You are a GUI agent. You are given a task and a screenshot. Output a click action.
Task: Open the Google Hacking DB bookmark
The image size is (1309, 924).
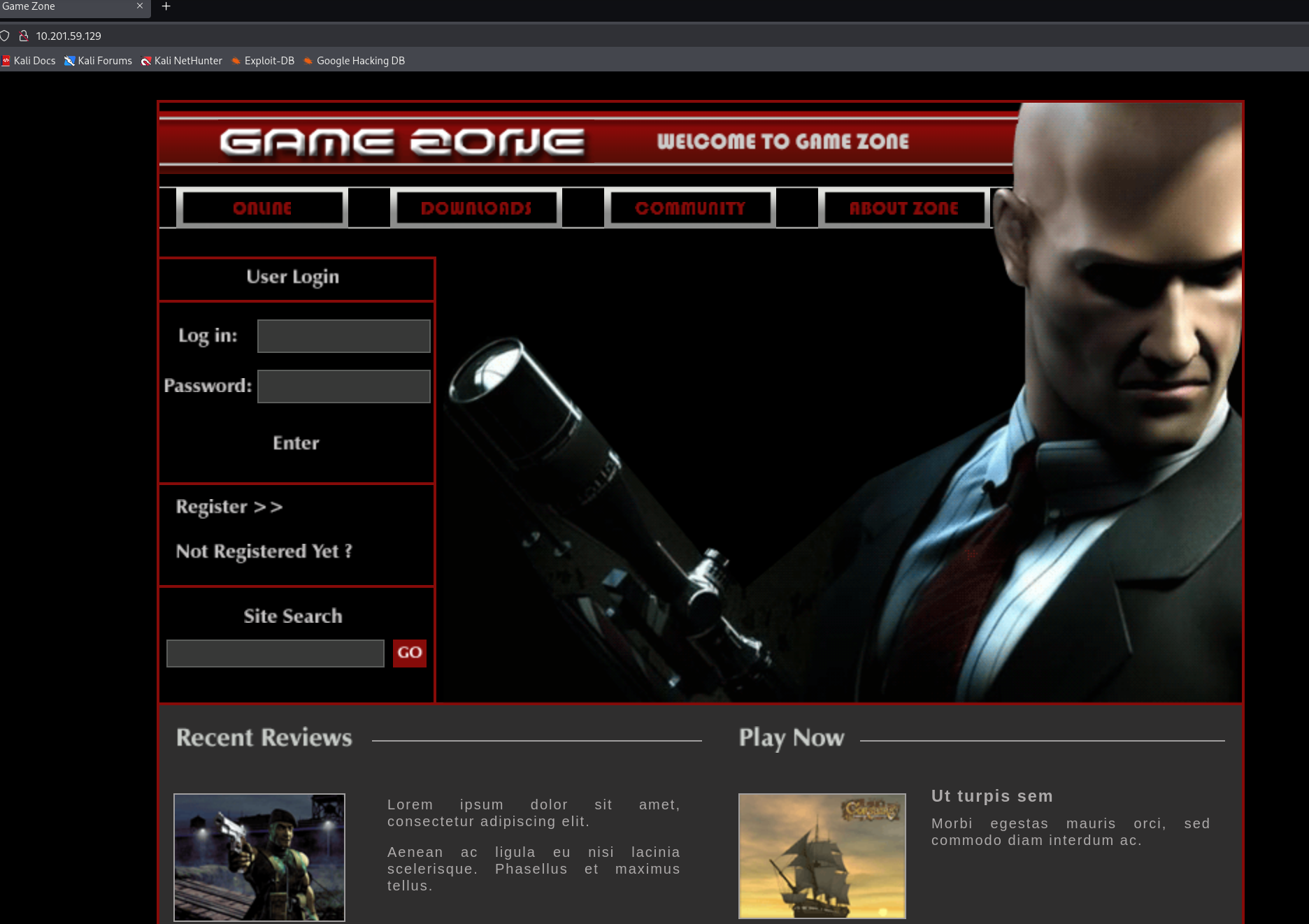click(x=354, y=61)
